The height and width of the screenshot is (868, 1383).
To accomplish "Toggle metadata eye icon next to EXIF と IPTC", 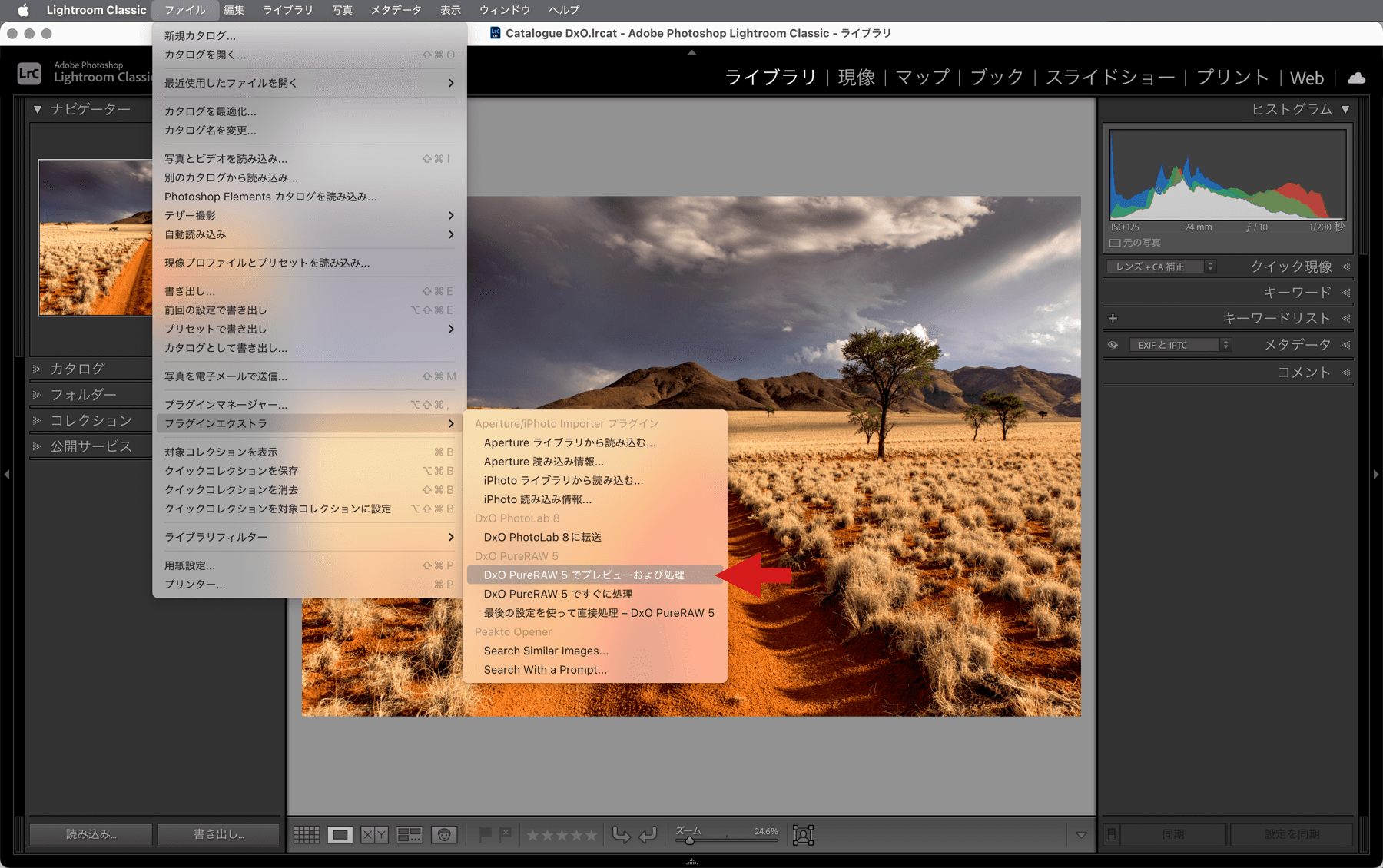I will [1113, 345].
